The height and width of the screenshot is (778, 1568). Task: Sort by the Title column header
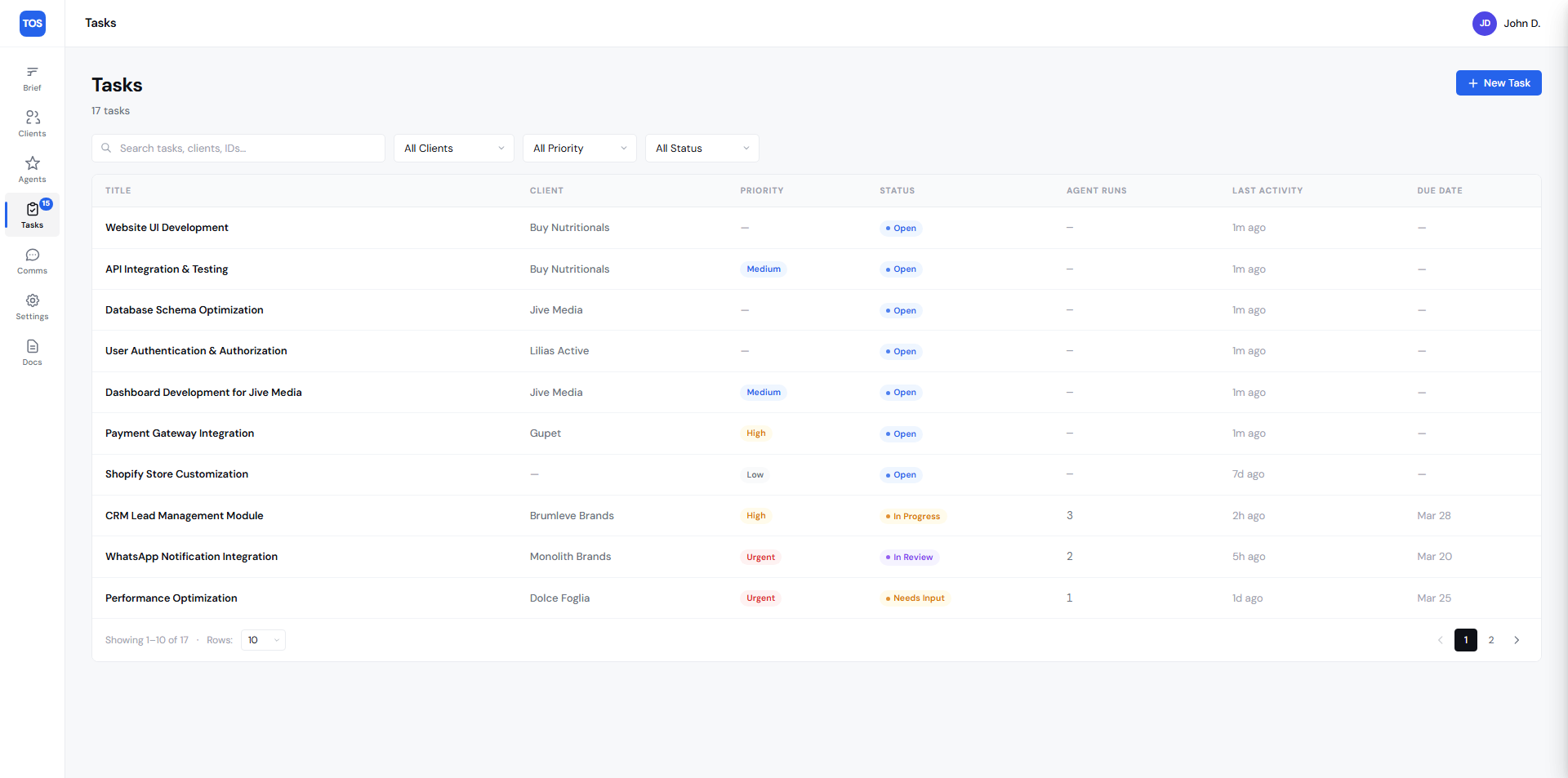click(118, 190)
